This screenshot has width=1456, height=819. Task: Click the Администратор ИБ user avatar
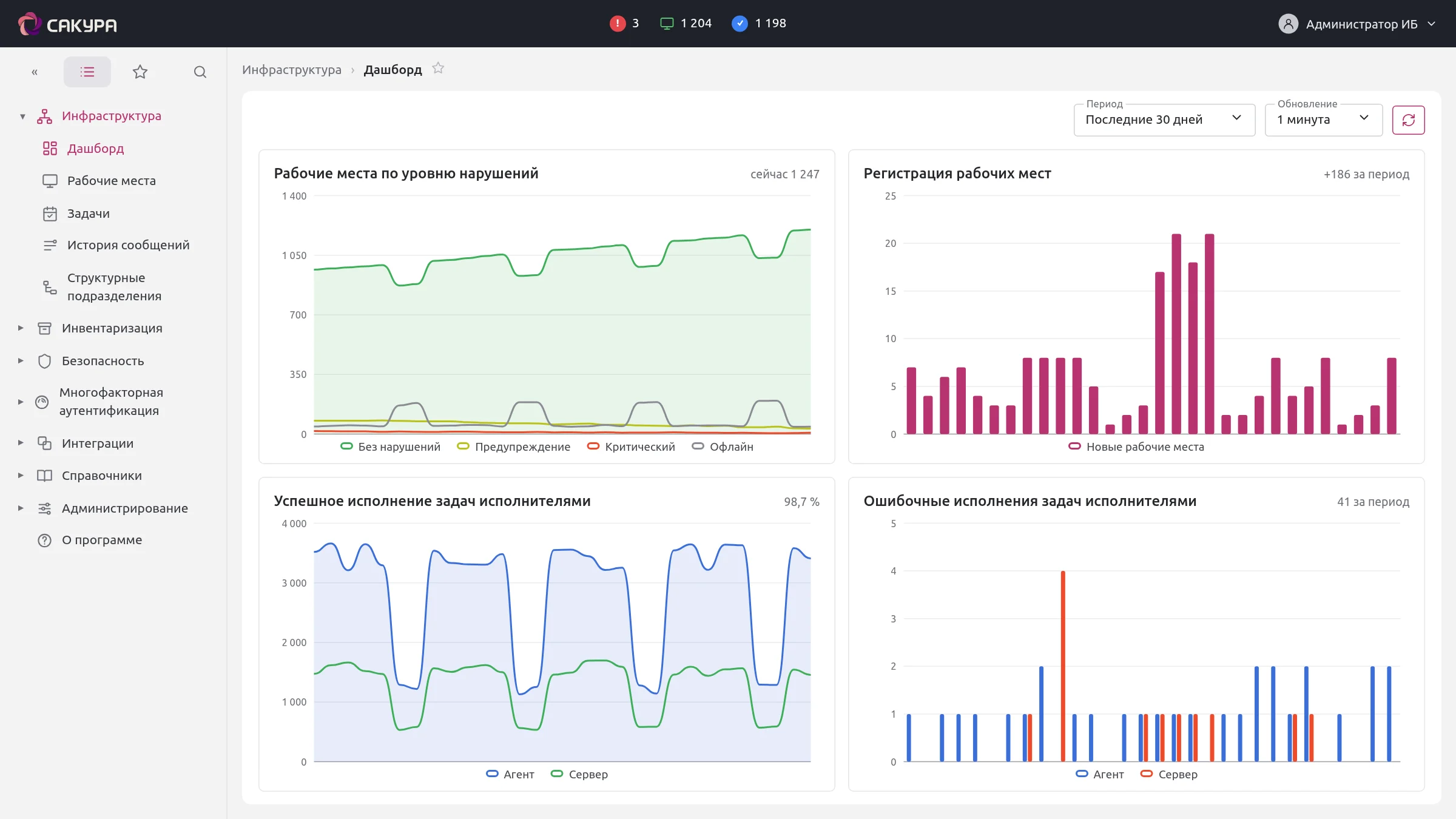tap(1288, 24)
